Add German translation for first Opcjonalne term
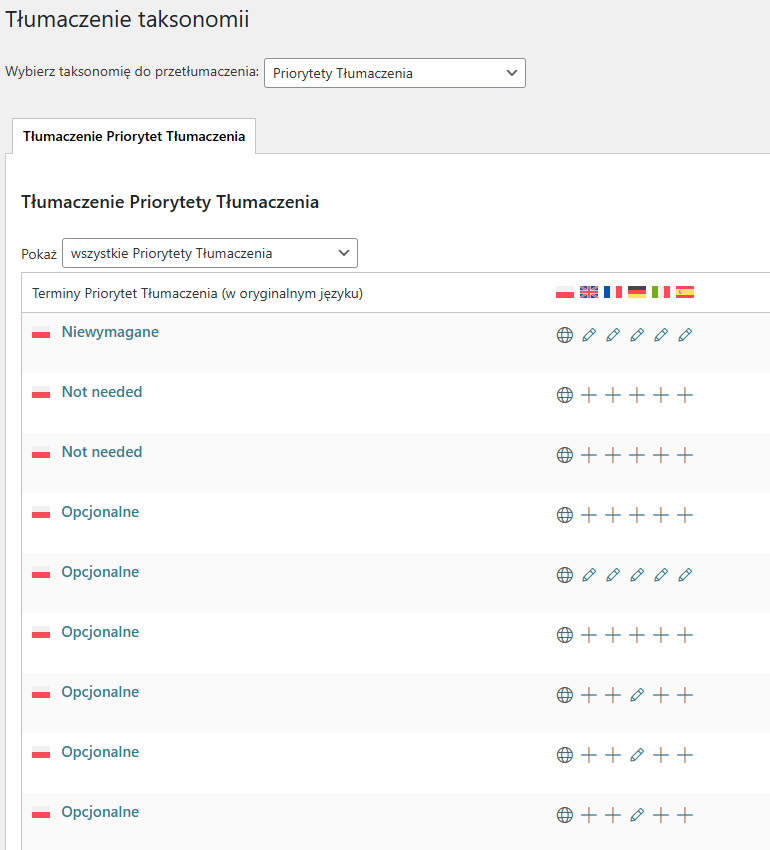The width and height of the screenshot is (770, 850). (x=637, y=515)
